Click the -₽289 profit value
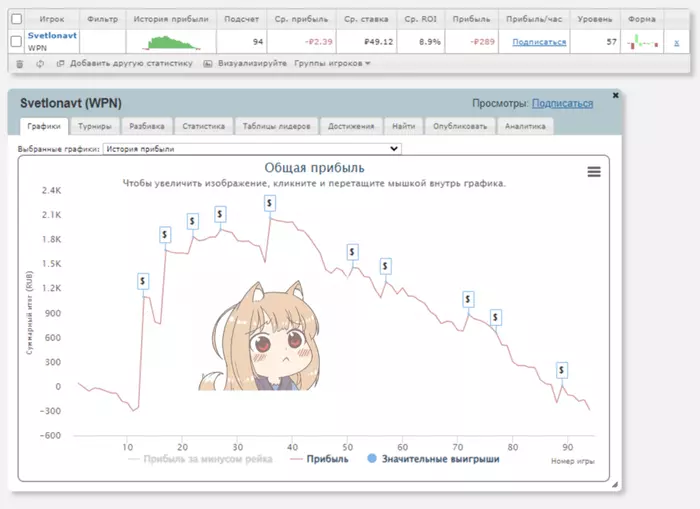The width and height of the screenshot is (700, 509). (483, 42)
